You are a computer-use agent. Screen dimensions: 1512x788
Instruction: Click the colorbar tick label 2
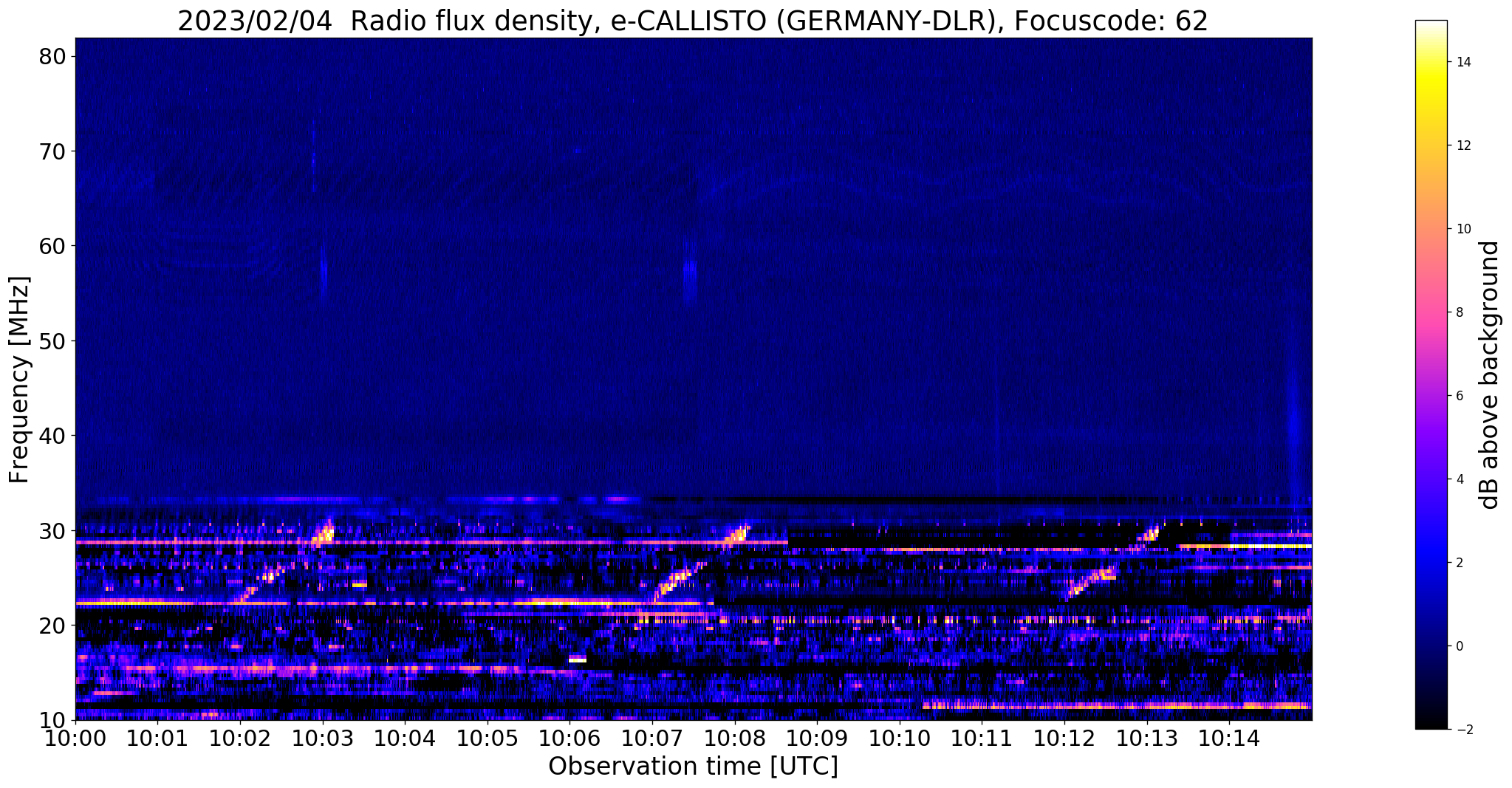pos(1459,563)
